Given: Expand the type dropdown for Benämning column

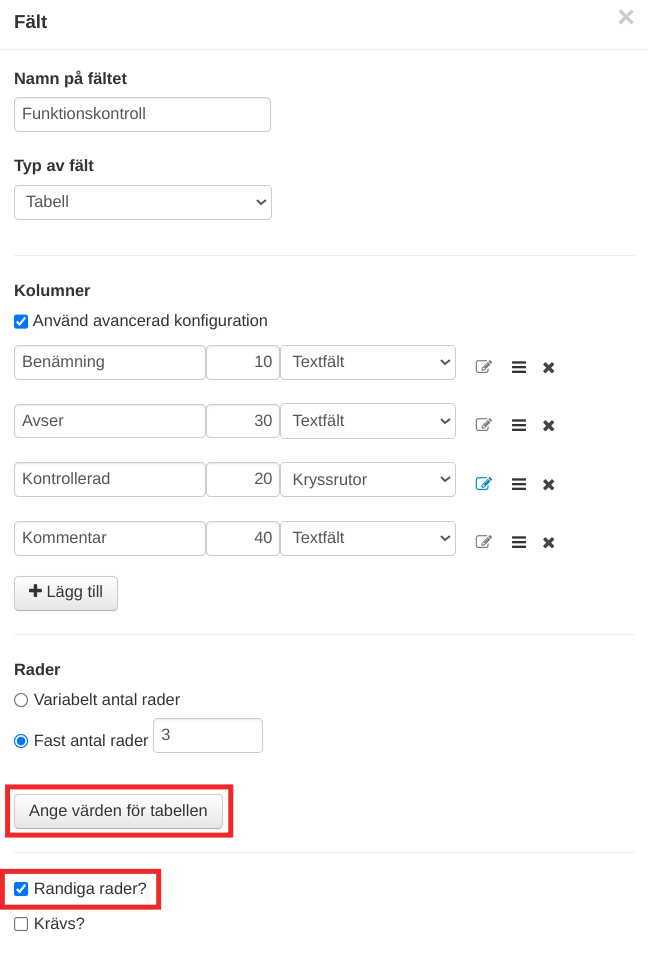Looking at the screenshot, I should click(x=367, y=362).
